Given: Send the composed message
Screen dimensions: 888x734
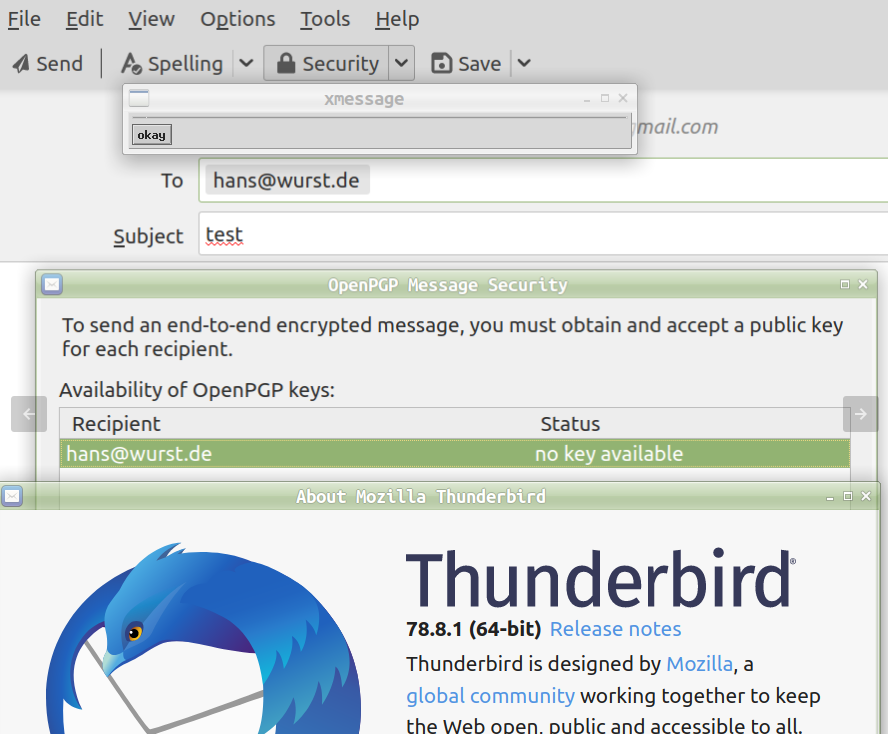Looking at the screenshot, I should tap(48, 63).
